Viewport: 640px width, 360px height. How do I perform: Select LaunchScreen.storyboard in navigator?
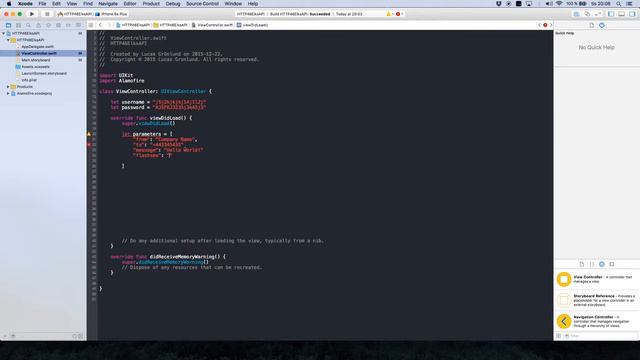tap(43, 73)
